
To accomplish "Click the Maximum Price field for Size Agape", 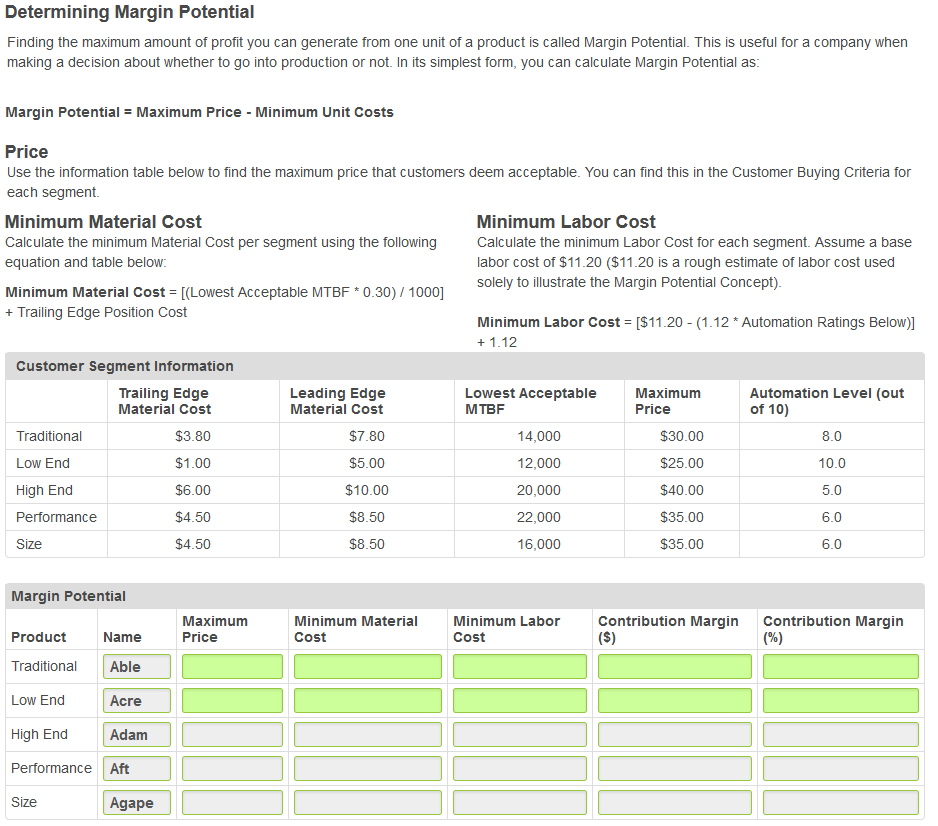I will [x=232, y=803].
